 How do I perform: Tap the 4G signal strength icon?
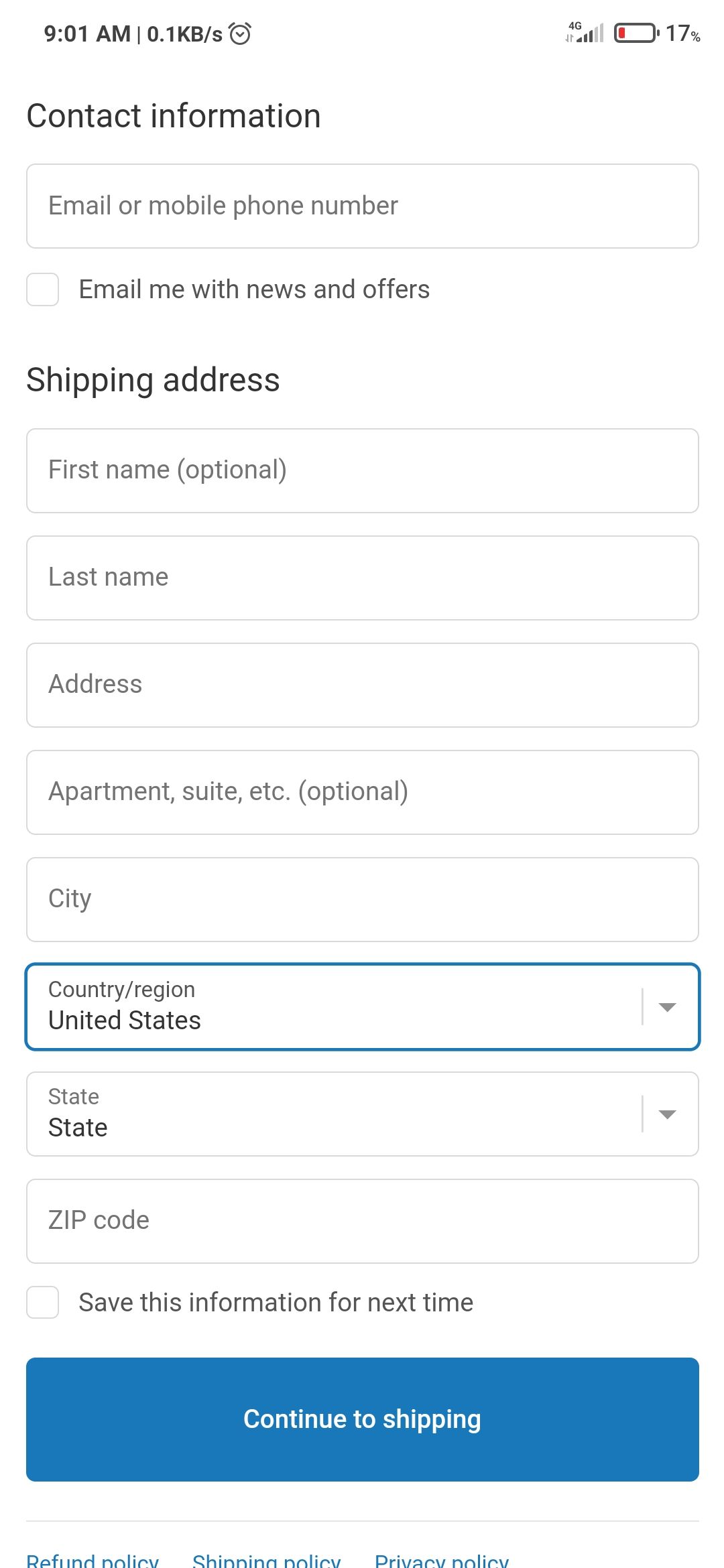click(x=585, y=32)
